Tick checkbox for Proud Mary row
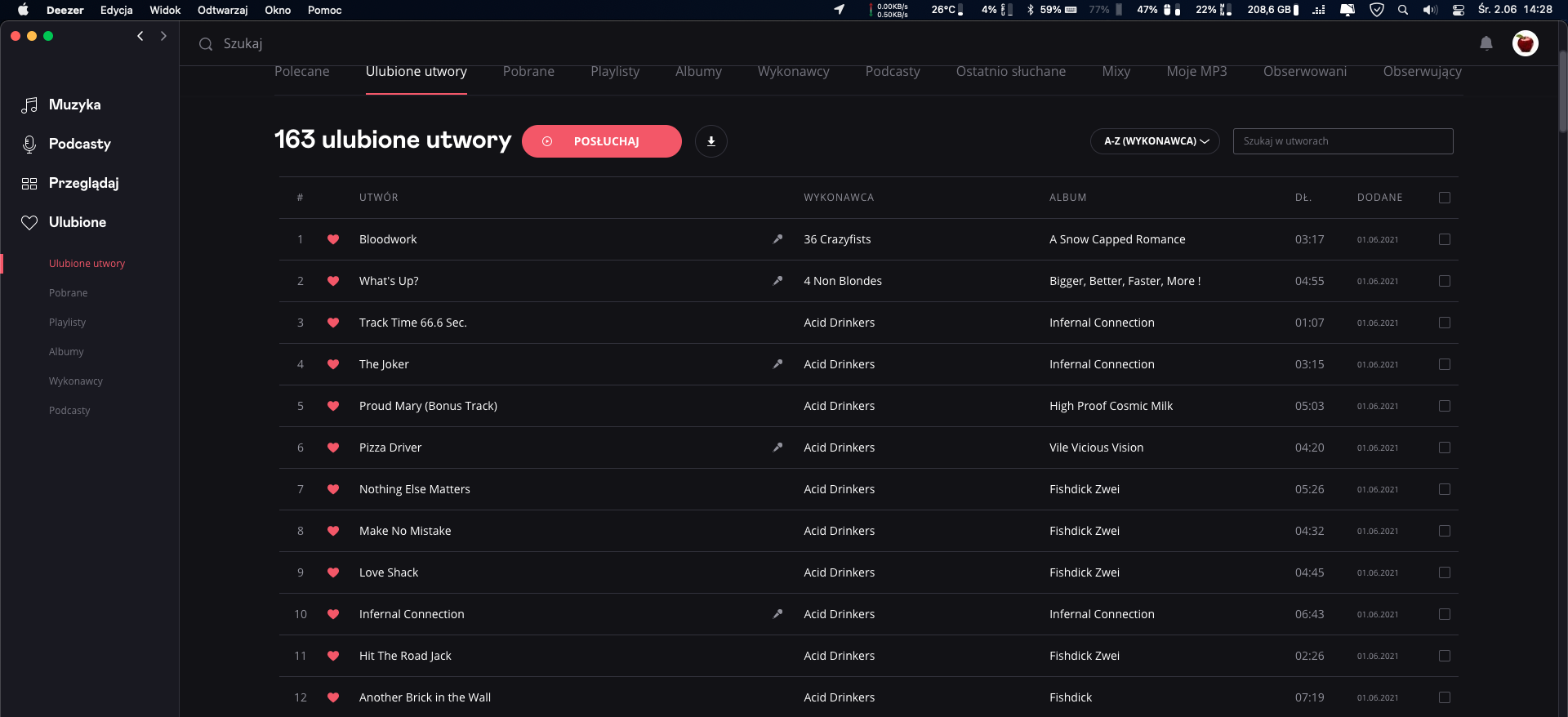This screenshot has height=717, width=1568. [1445, 406]
